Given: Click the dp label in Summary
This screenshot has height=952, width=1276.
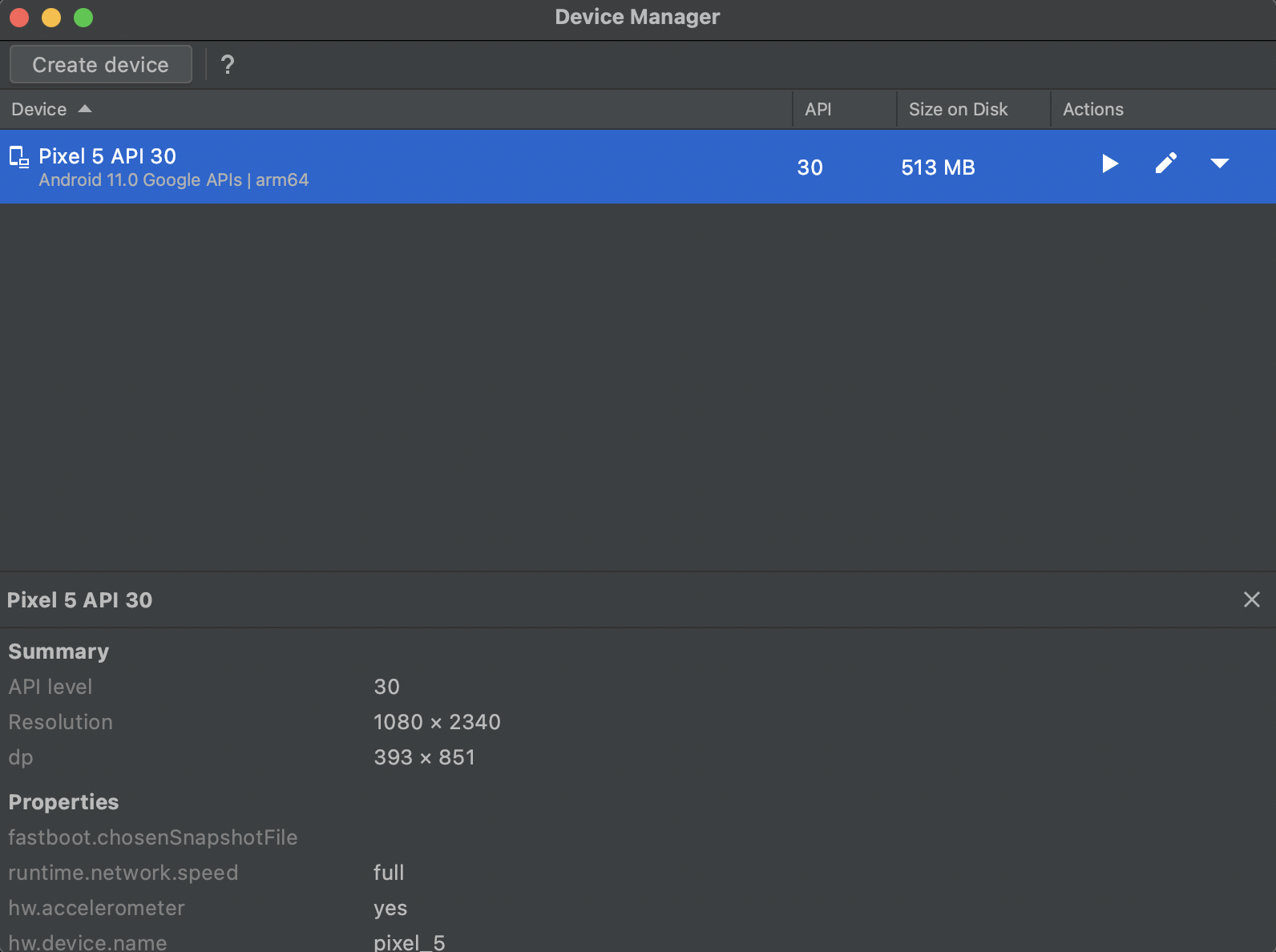Looking at the screenshot, I should click(x=21, y=758).
